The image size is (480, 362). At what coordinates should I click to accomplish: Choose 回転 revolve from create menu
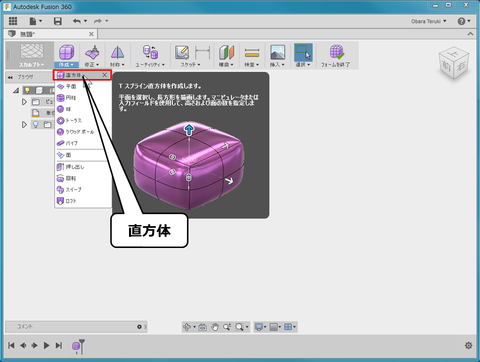click(83, 178)
